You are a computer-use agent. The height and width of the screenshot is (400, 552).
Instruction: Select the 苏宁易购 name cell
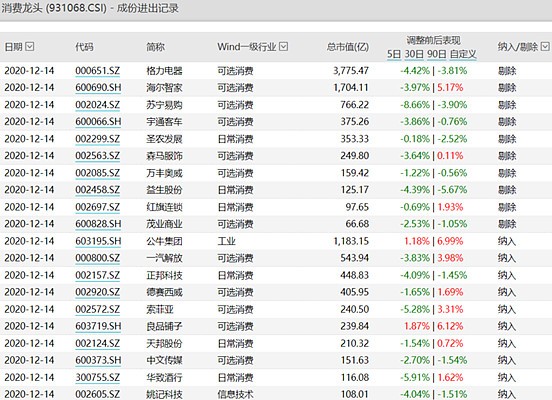pos(164,105)
